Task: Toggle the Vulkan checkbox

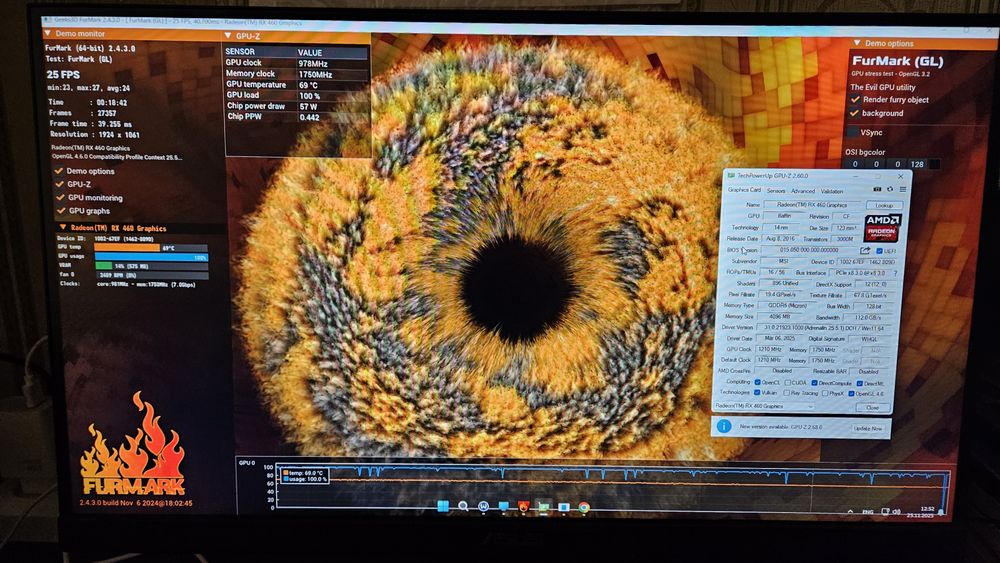Action: click(756, 393)
